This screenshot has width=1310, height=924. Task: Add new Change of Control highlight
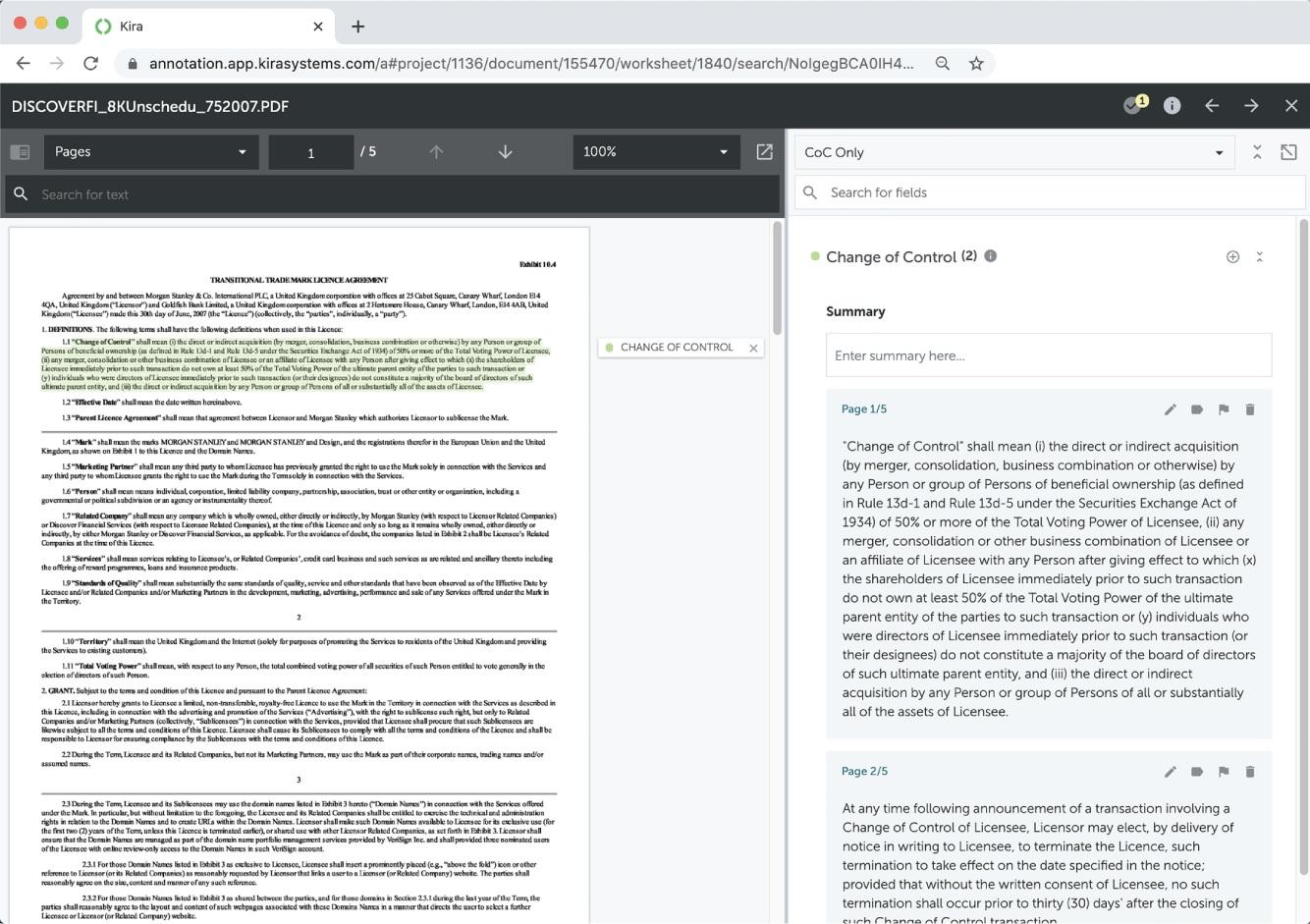(1232, 257)
